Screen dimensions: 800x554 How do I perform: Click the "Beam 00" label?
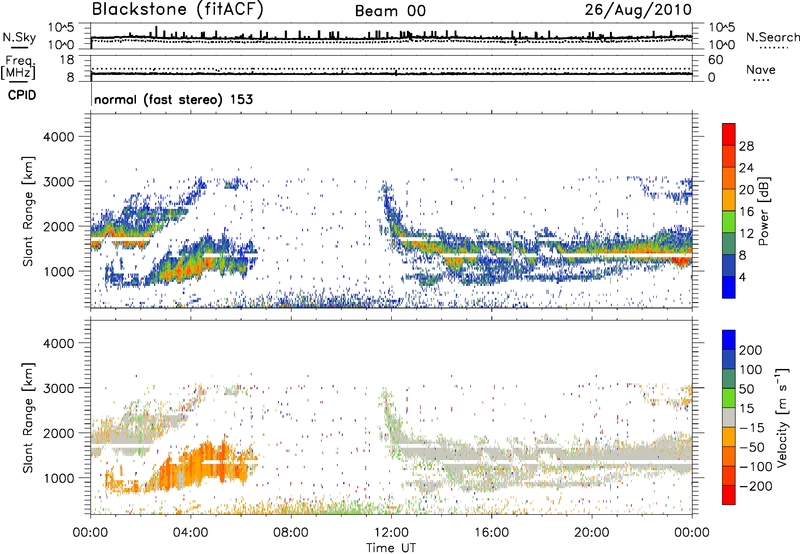point(390,11)
